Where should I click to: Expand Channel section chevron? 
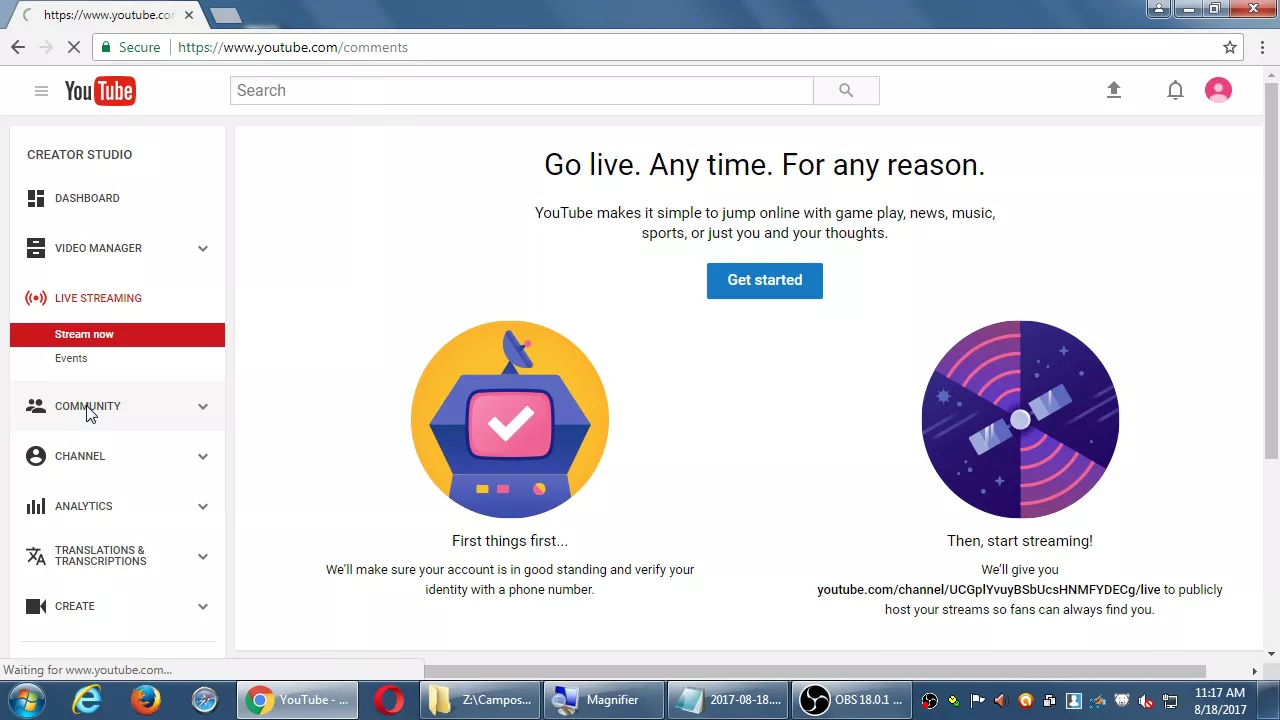[x=203, y=456]
